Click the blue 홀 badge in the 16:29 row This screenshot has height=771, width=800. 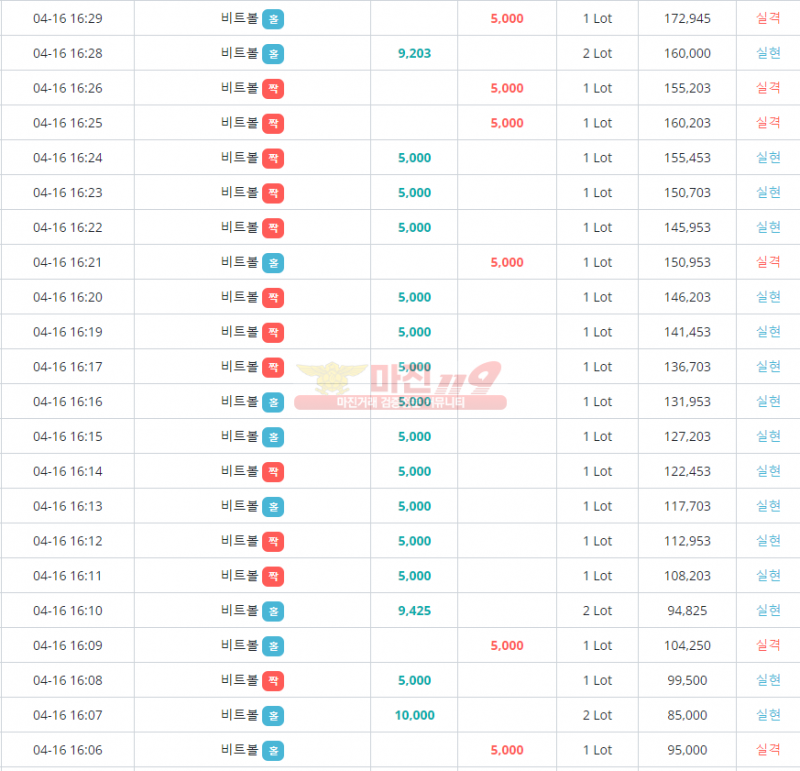(x=273, y=19)
